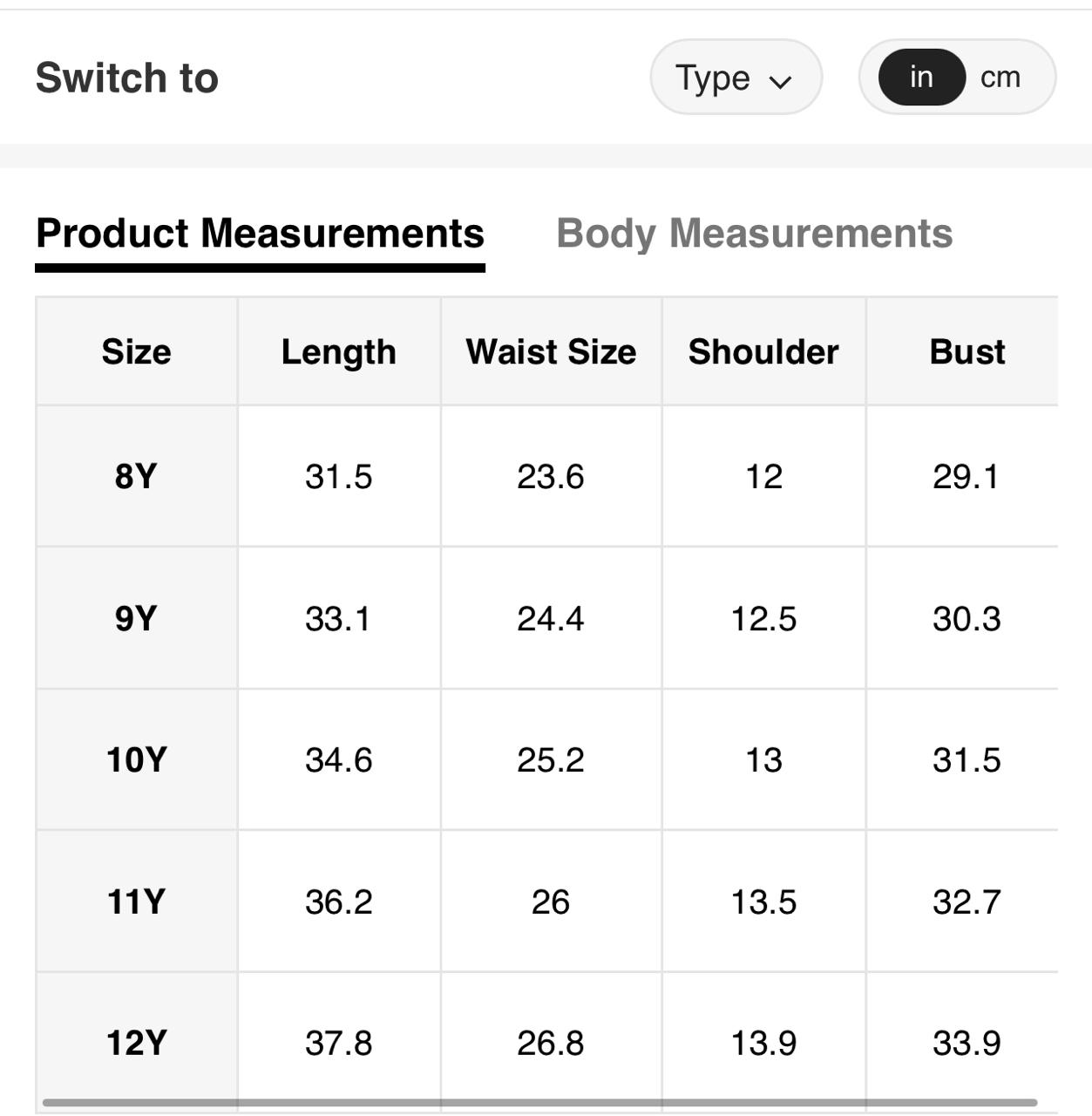Click the 11Y bust value 32.7
This screenshot has width=1092, height=1116.
click(x=967, y=902)
